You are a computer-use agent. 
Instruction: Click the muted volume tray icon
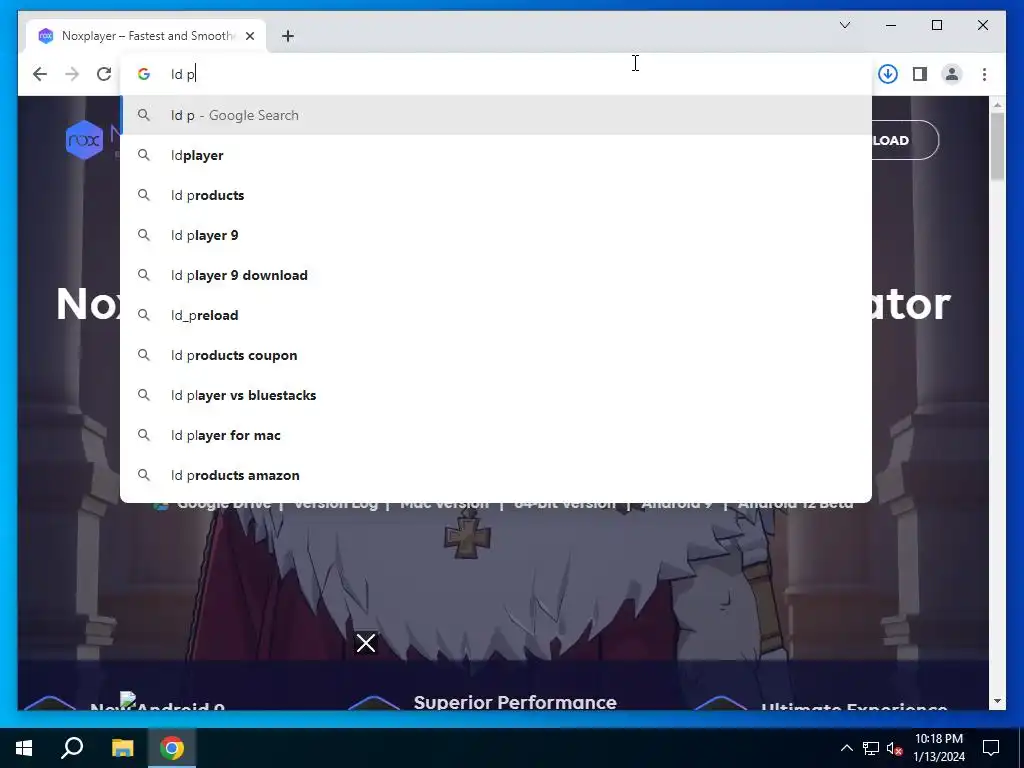coord(895,748)
